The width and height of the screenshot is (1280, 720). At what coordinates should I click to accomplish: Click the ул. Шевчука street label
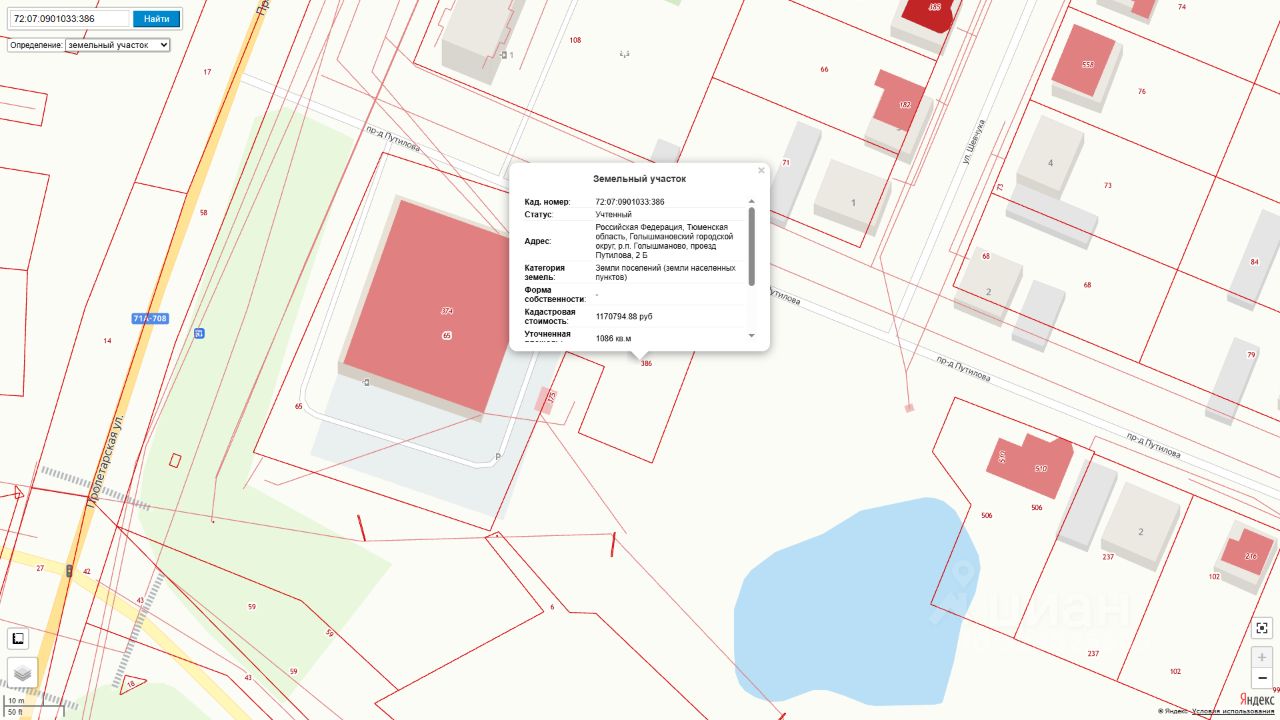pyautogui.click(x=975, y=141)
